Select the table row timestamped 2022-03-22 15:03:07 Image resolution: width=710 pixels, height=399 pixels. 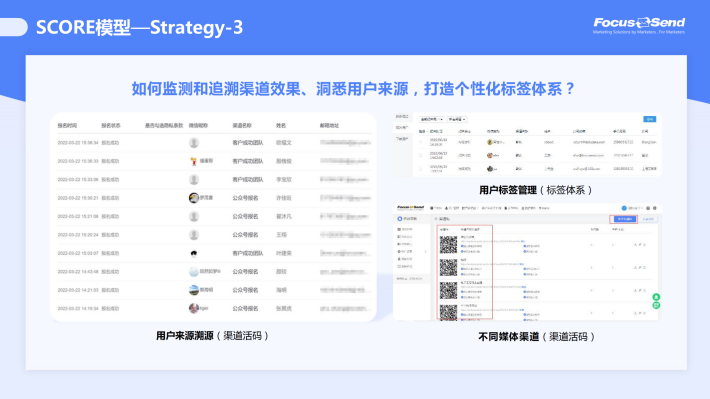[x=214, y=254]
